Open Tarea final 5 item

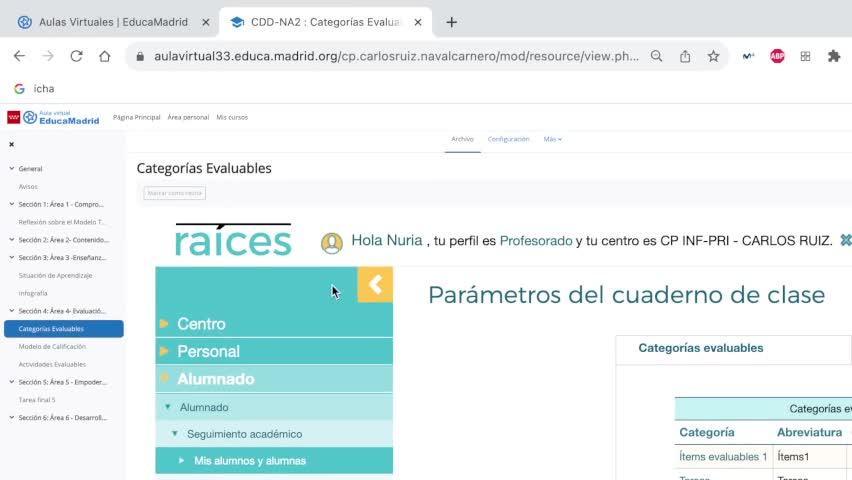point(37,400)
